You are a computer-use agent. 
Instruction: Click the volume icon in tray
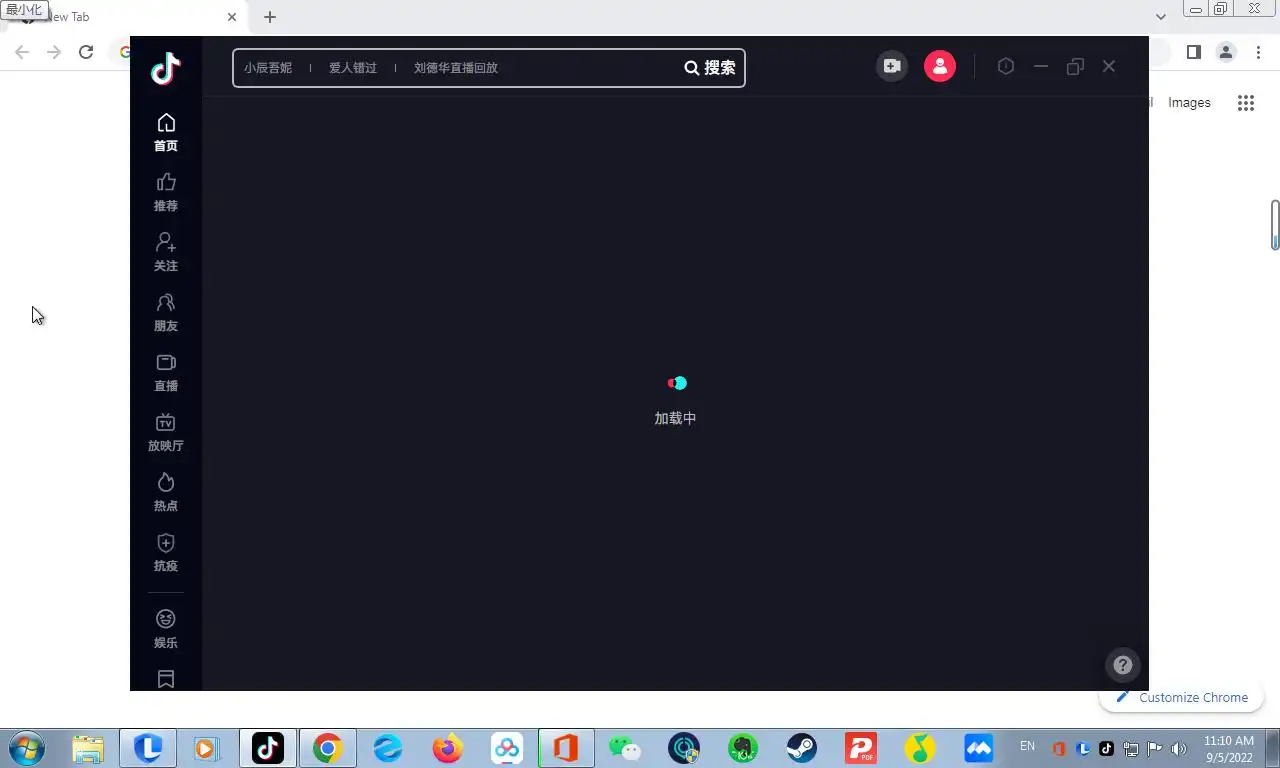click(1178, 748)
